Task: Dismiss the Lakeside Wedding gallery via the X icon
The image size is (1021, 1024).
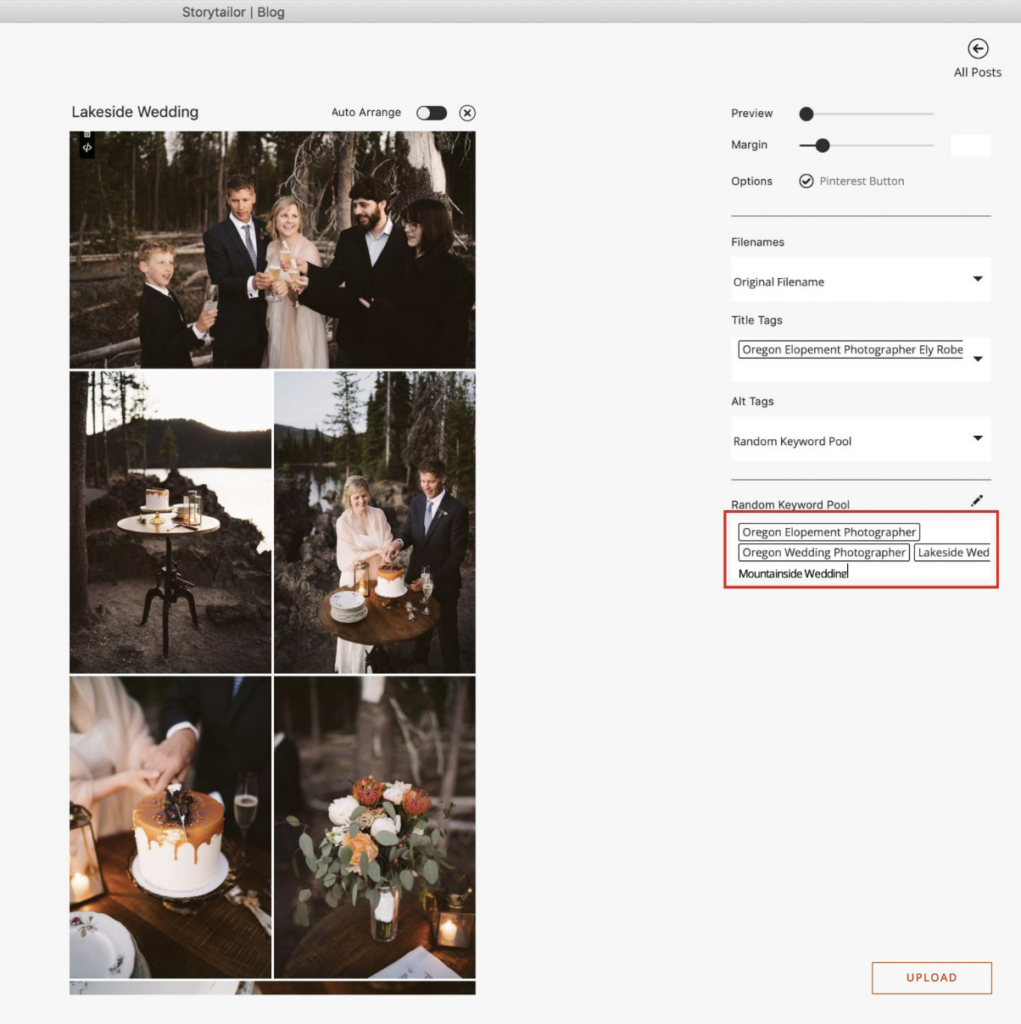Action: (x=467, y=113)
